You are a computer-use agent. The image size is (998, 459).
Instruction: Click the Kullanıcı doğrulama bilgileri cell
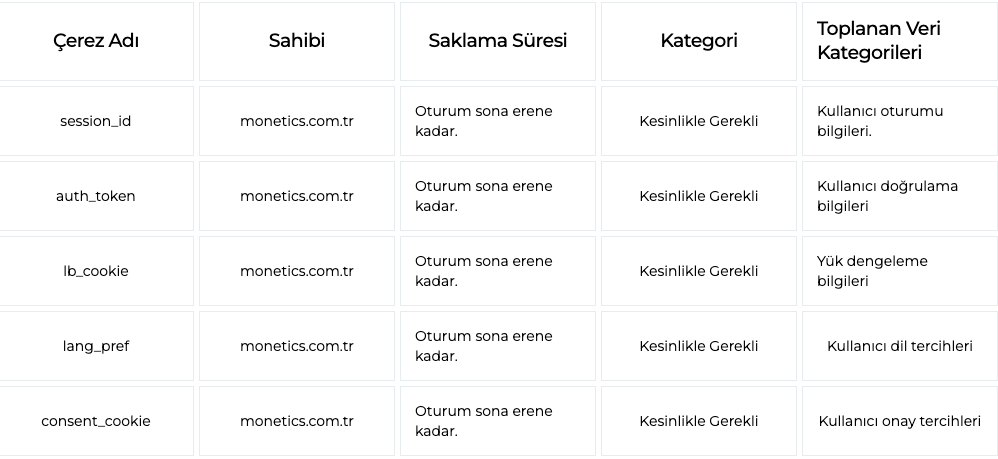900,196
